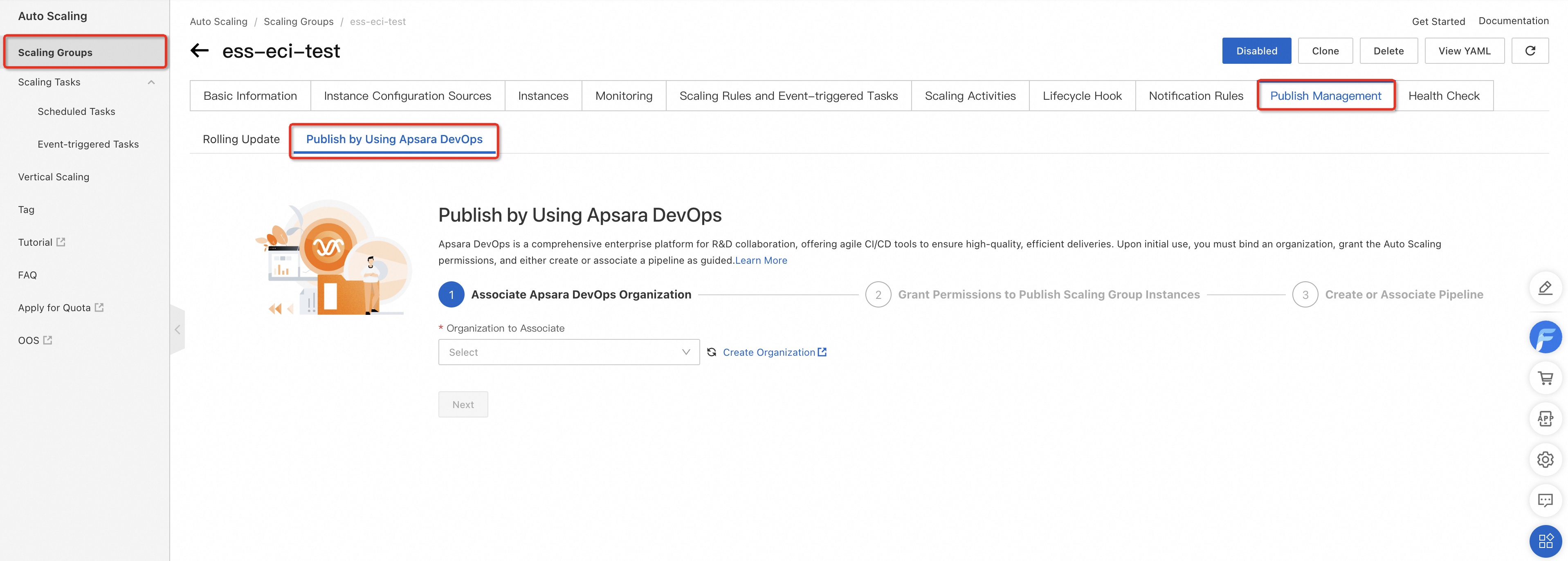Click the blue Disabled status button
Image resolution: width=1568 pixels, height=561 pixels.
[x=1256, y=51]
